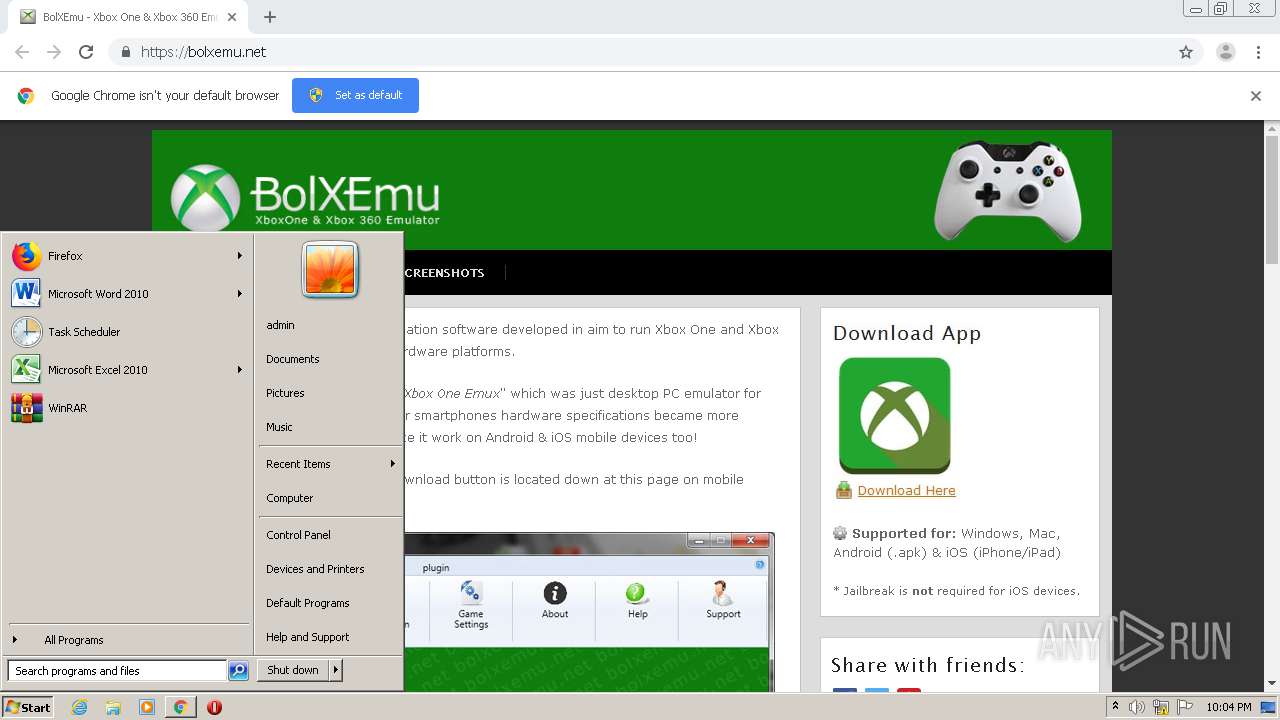Open Task Scheduler entry

coord(127,332)
